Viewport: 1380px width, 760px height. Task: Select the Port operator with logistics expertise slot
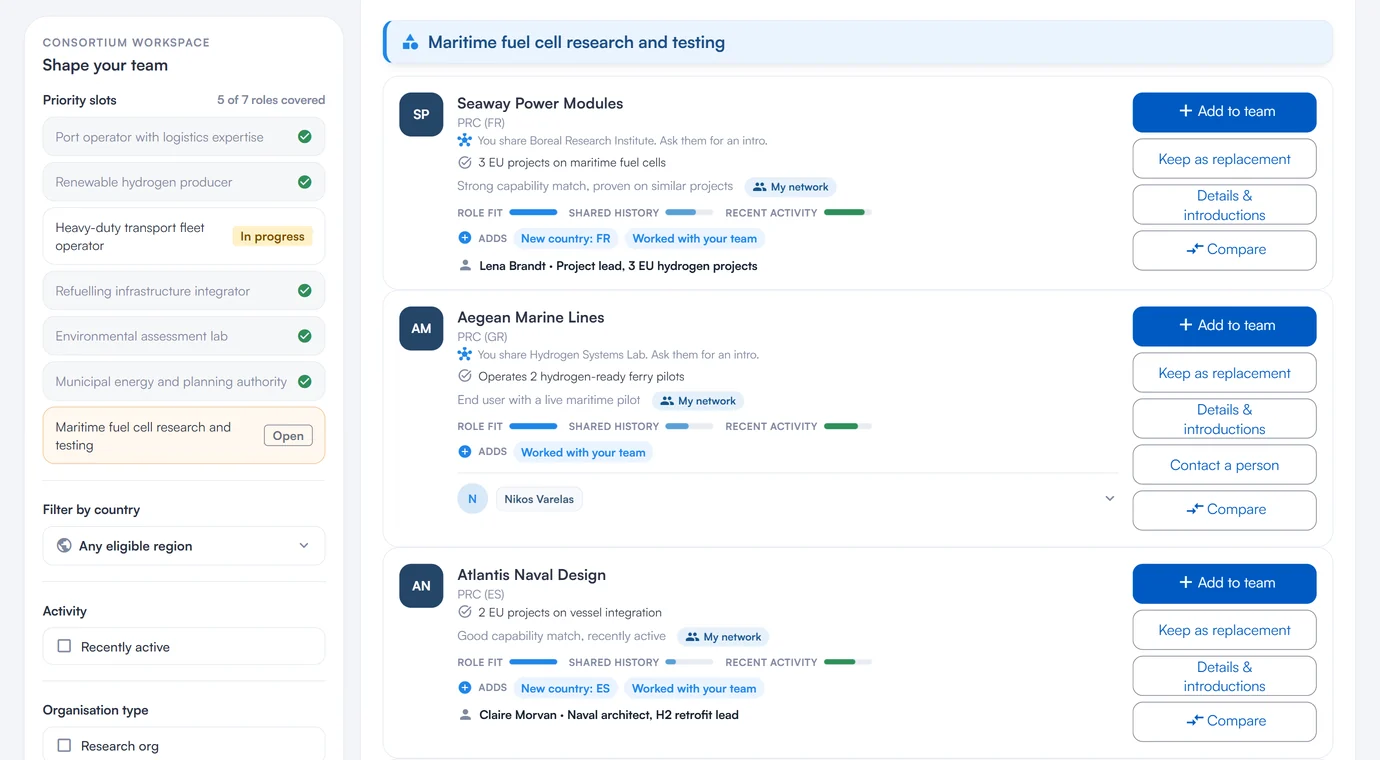pyautogui.click(x=184, y=137)
